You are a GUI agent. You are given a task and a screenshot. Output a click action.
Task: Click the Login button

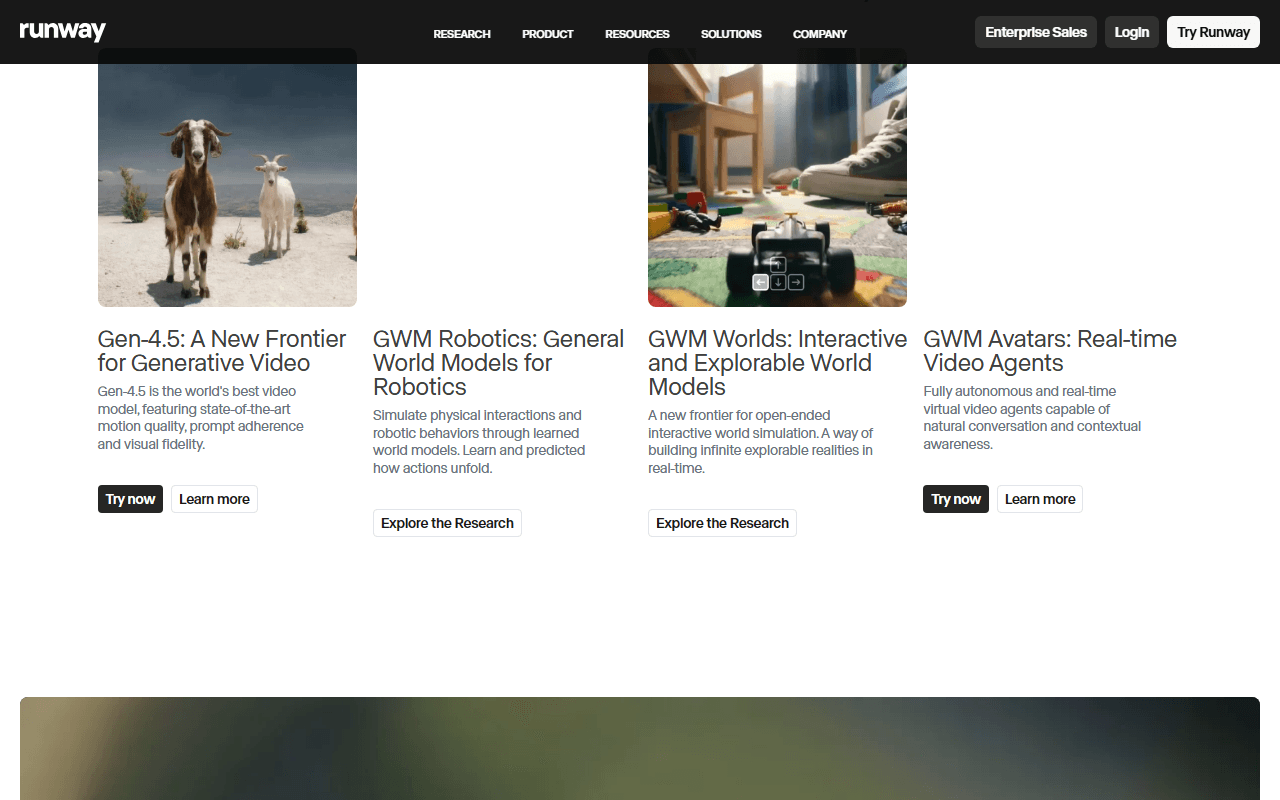pyautogui.click(x=1132, y=32)
